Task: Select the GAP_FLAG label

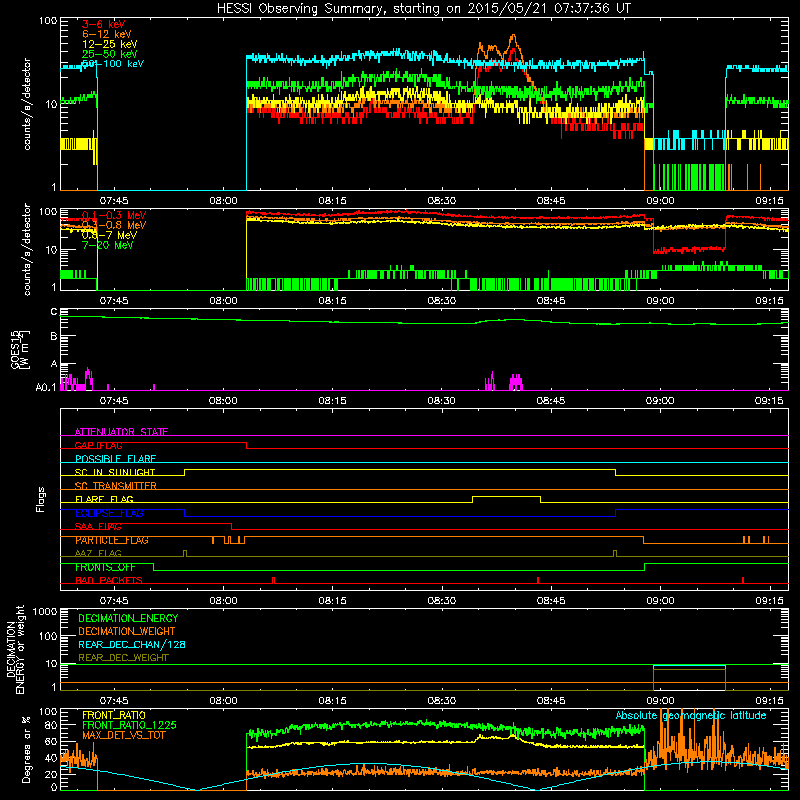Action: coord(98,445)
